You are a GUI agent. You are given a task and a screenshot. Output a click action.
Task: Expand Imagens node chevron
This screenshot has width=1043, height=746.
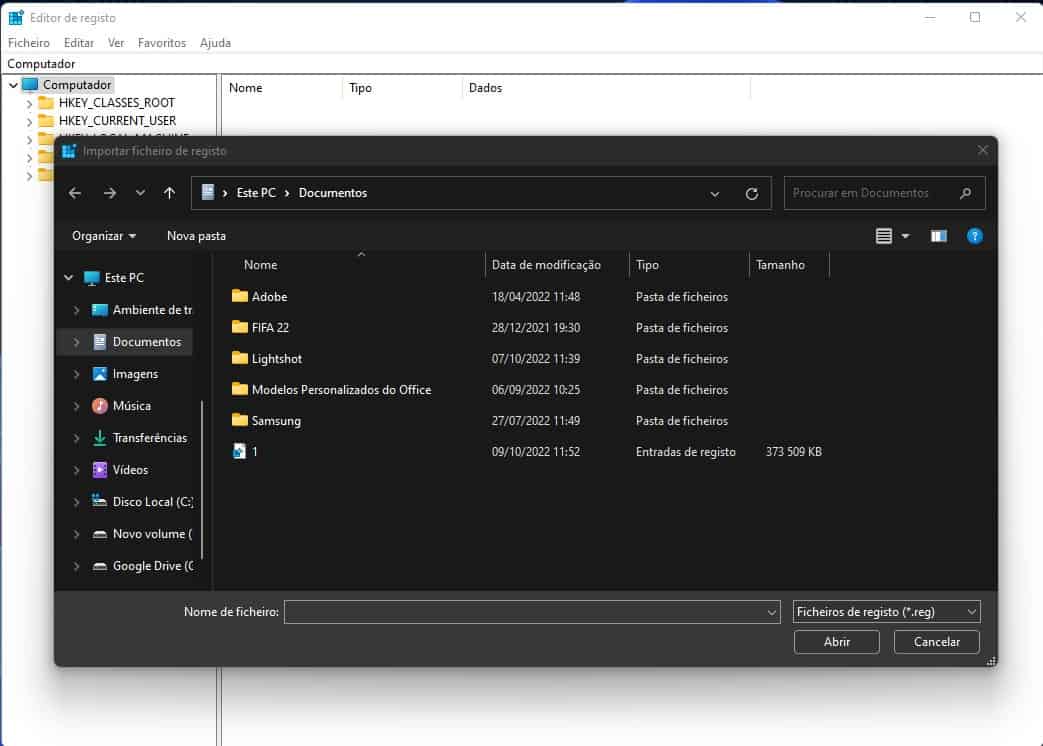[76, 374]
